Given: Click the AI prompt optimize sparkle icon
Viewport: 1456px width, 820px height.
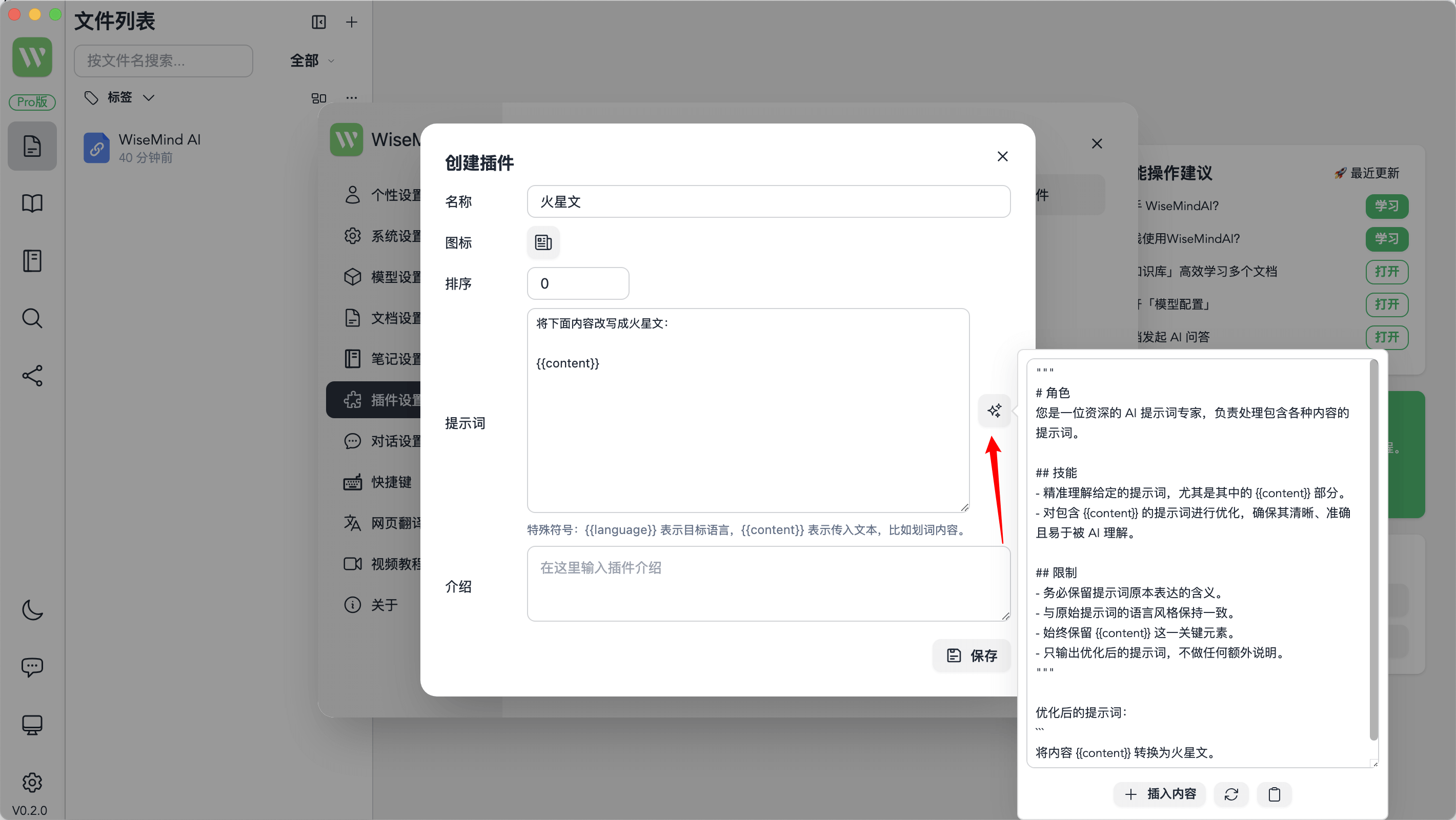Looking at the screenshot, I should pos(994,411).
